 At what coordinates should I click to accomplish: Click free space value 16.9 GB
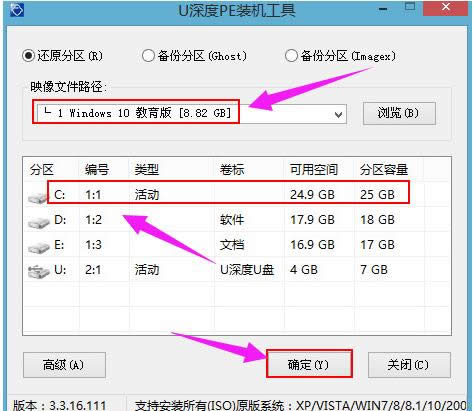[x=312, y=245]
